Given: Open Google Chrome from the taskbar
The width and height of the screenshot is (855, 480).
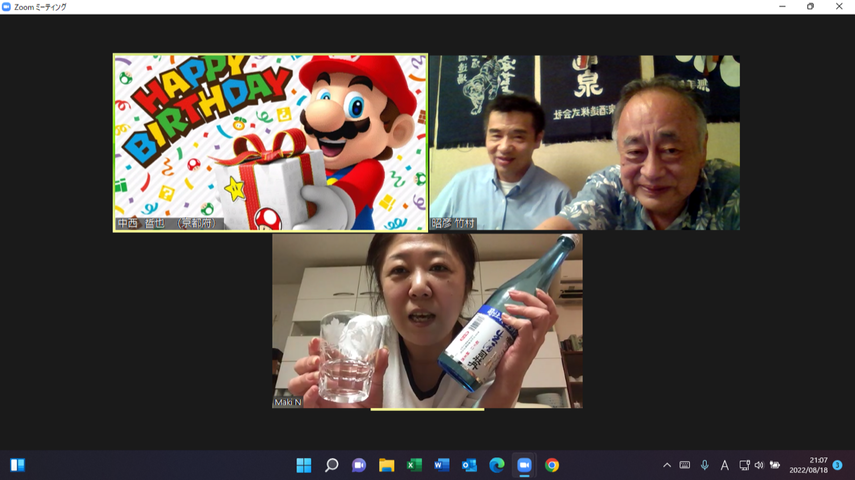Looking at the screenshot, I should (552, 465).
